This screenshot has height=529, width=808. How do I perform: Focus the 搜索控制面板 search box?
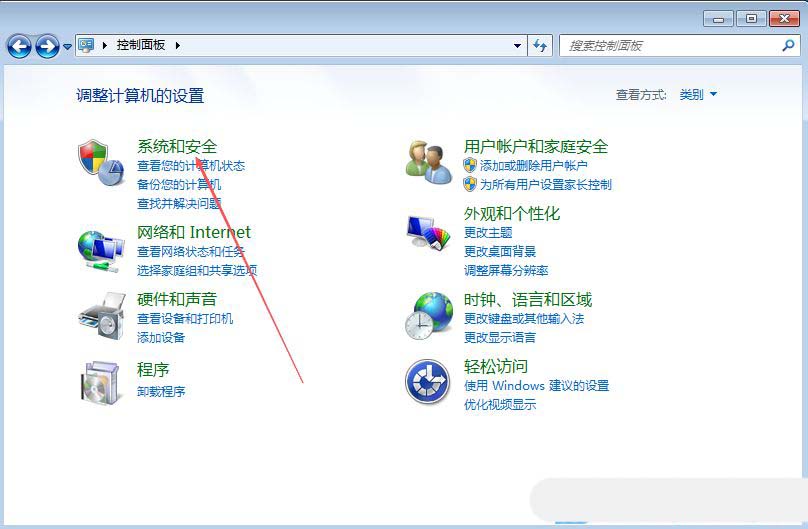pyautogui.click(x=679, y=46)
